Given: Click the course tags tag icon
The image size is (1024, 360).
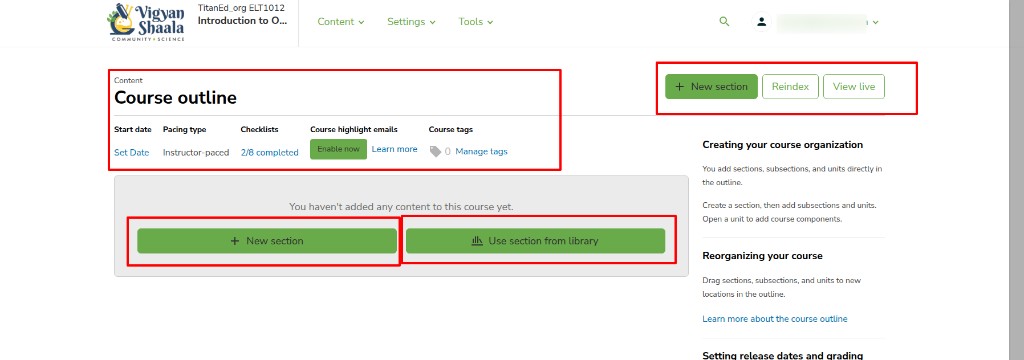Looking at the screenshot, I should 435,152.
